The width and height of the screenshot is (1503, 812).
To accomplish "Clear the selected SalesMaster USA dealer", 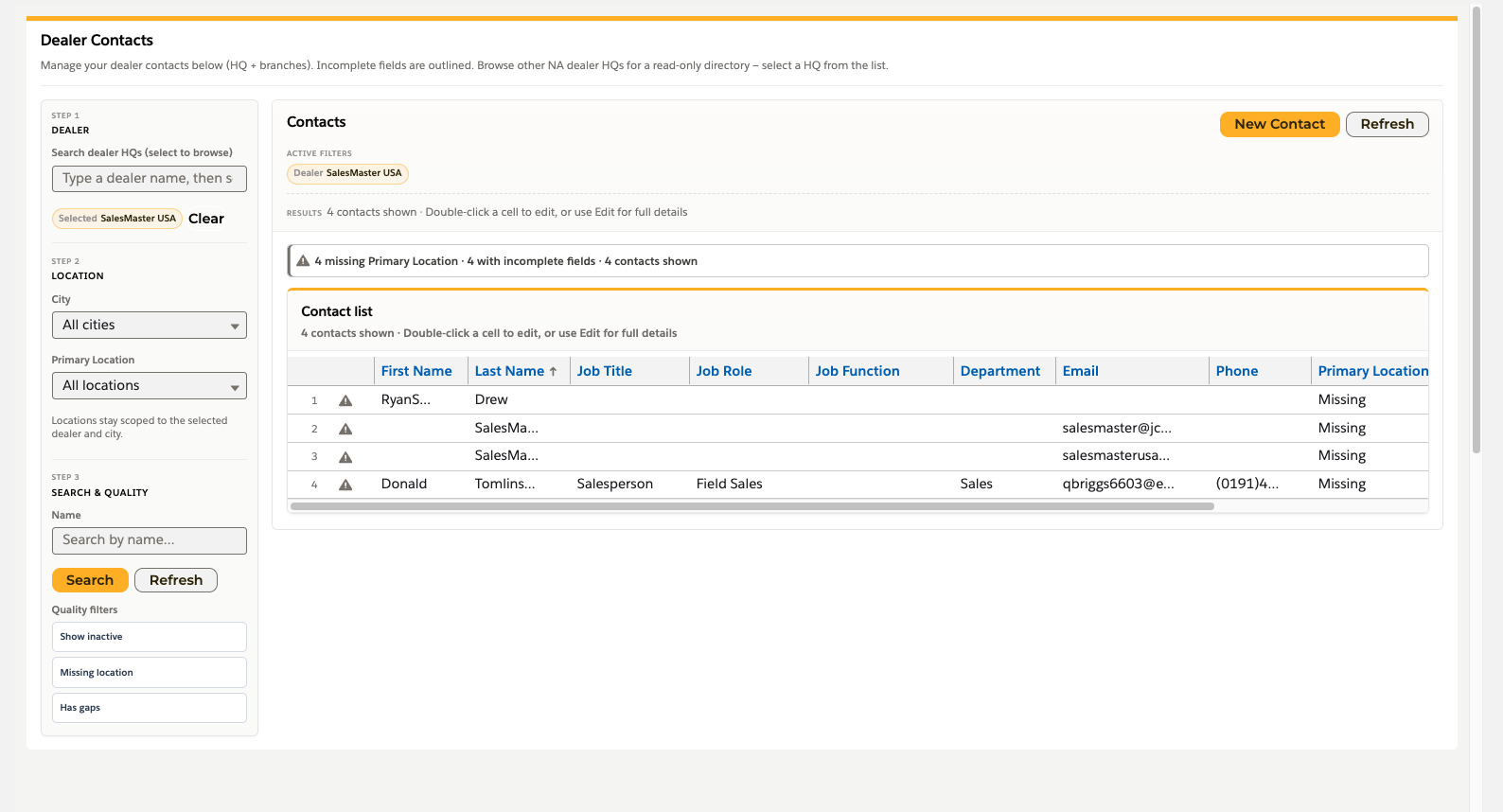I will point(206,219).
